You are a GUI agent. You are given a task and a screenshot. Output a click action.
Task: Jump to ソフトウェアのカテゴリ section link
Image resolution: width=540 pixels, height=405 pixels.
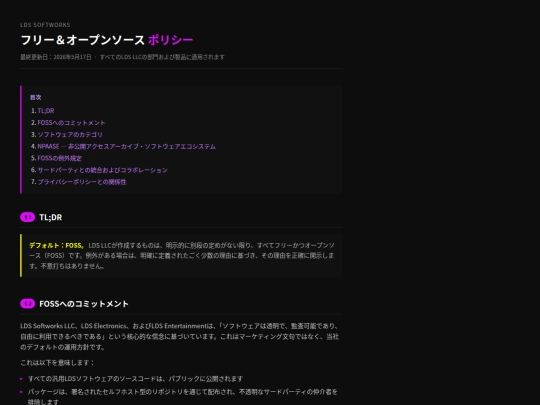(x=70, y=135)
